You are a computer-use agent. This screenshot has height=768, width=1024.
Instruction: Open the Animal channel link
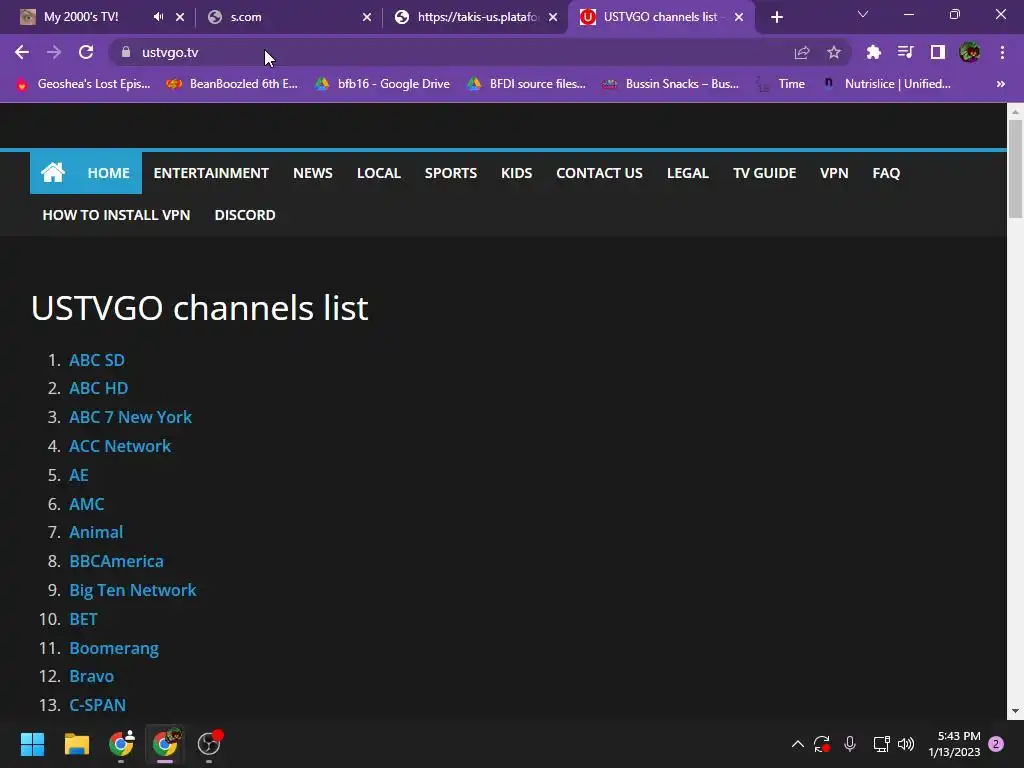click(96, 532)
